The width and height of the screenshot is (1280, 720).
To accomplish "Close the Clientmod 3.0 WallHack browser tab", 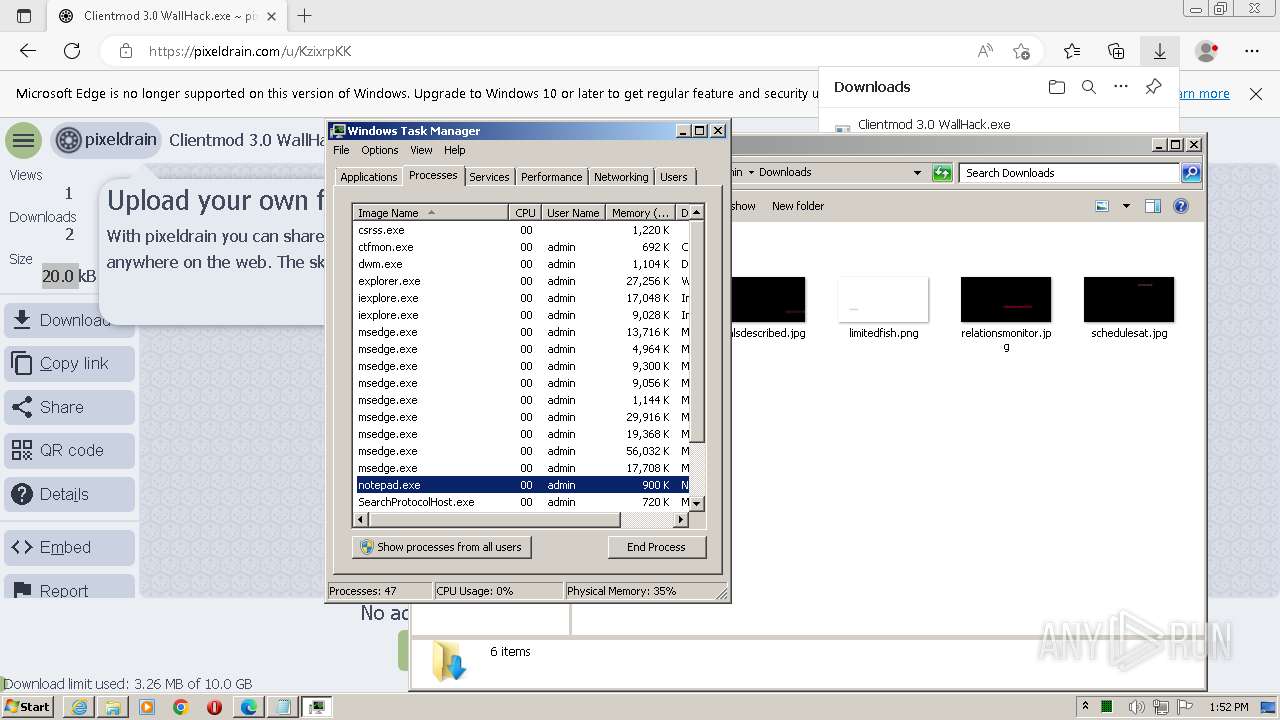I will pos(271,16).
